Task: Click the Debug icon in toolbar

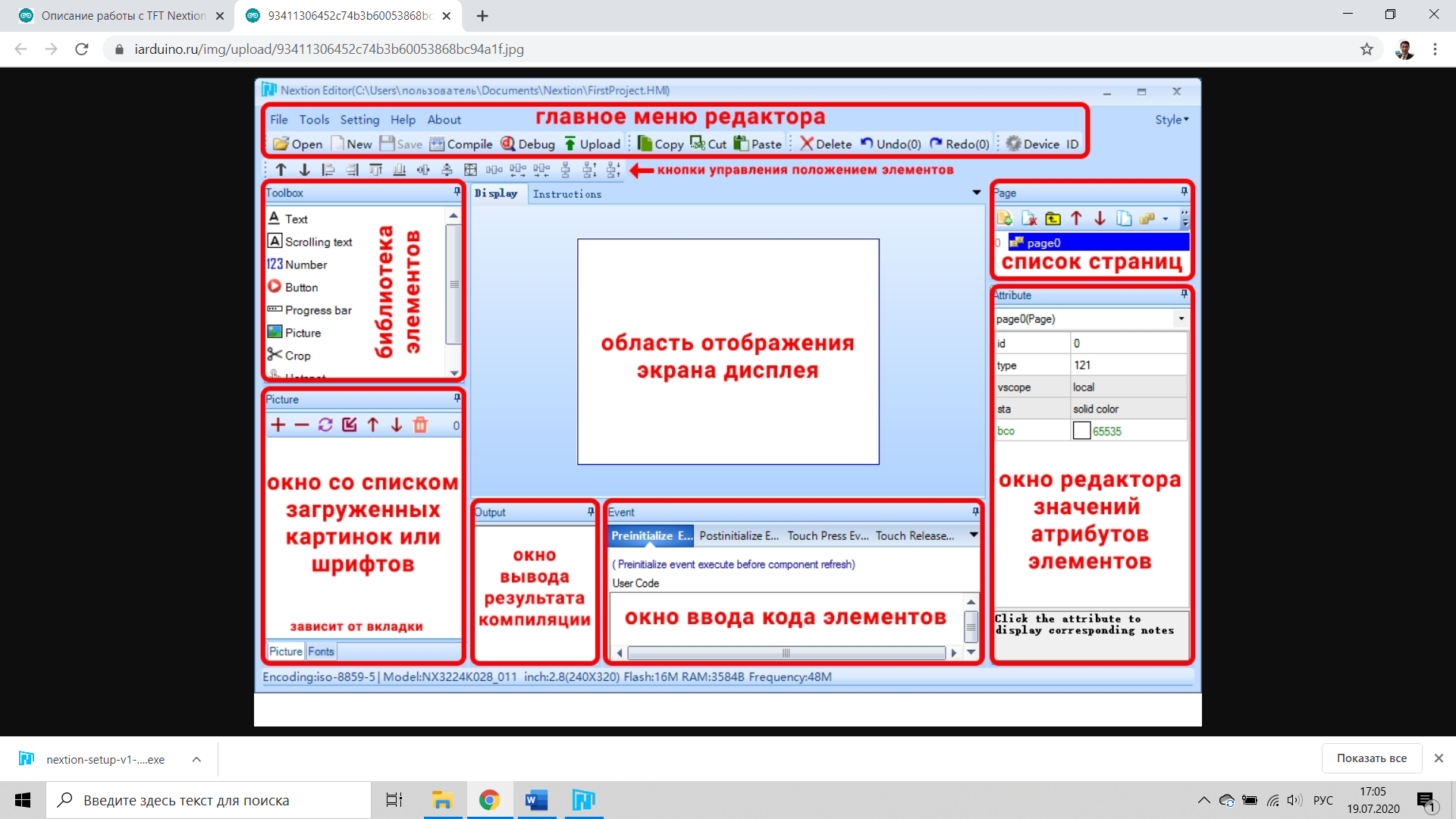Action: pos(508,144)
